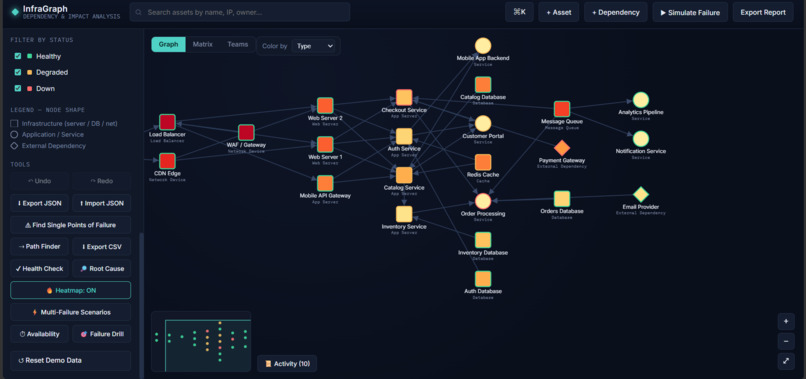Click the Redo tool button
Screen dimensions: 806x379
(x=102, y=181)
